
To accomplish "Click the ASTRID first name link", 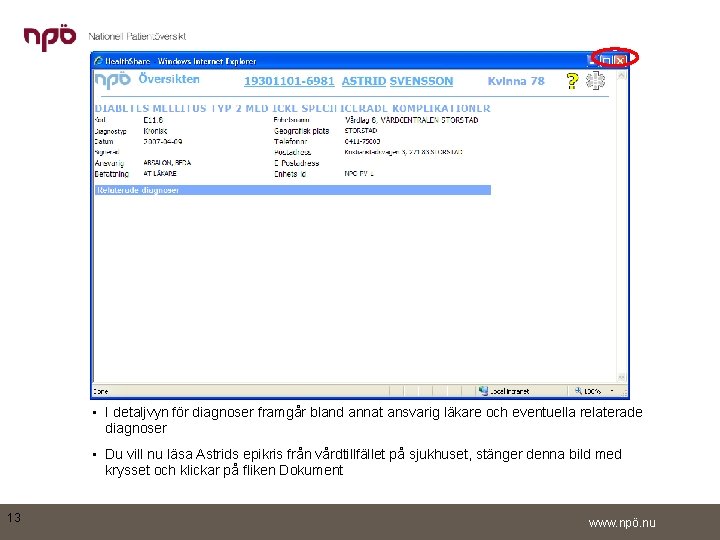I will click(364, 81).
